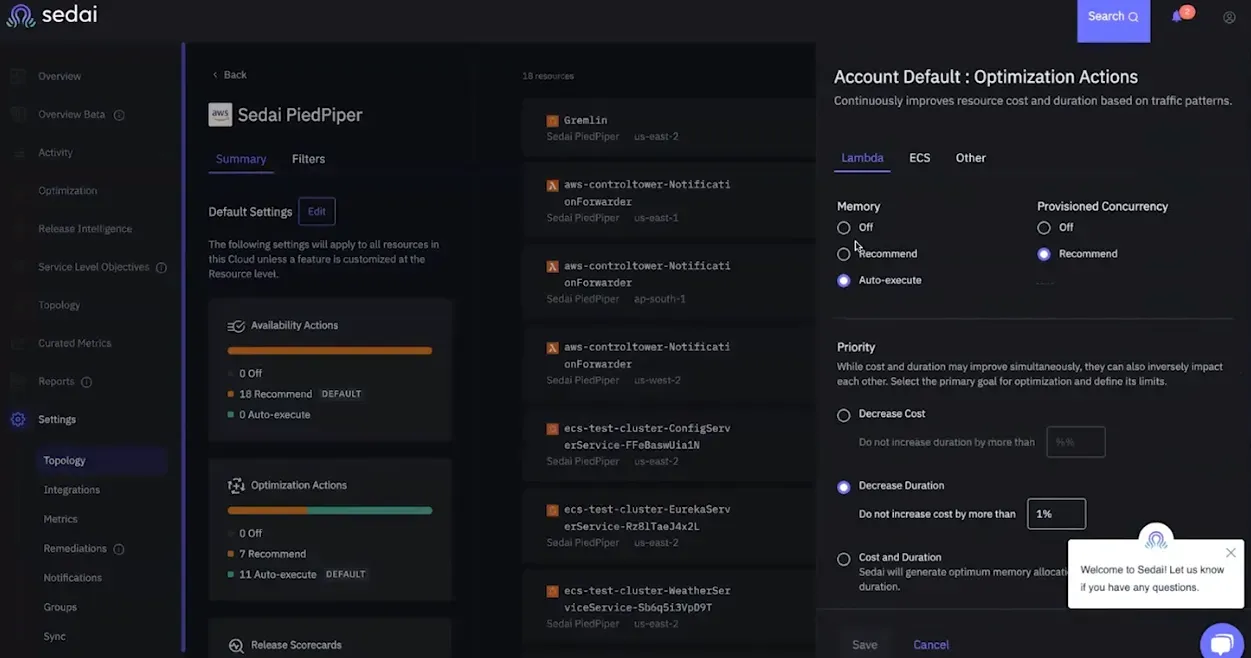Switch to the Other tab

coord(971,158)
